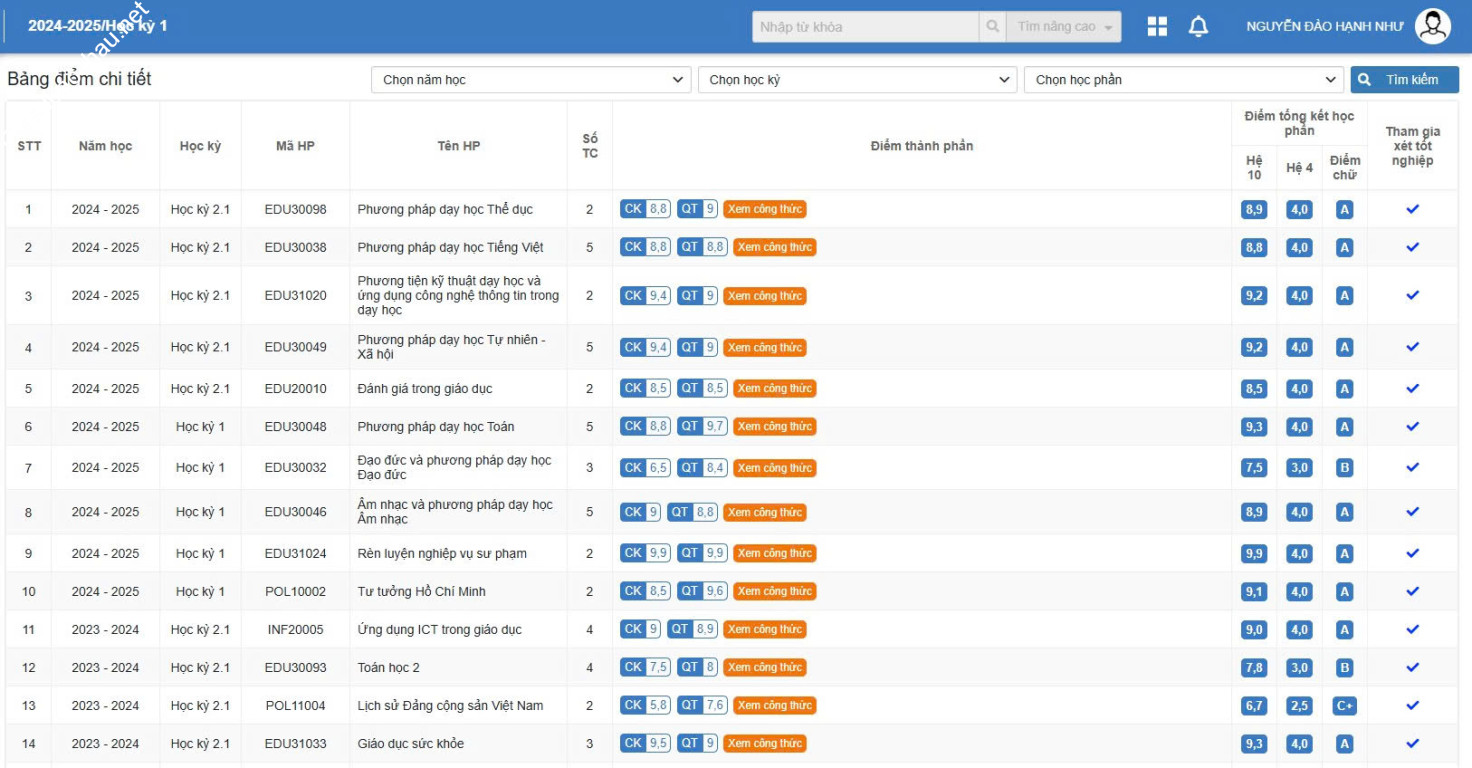Open the Chọn học phần dropdown

pyautogui.click(x=1183, y=80)
